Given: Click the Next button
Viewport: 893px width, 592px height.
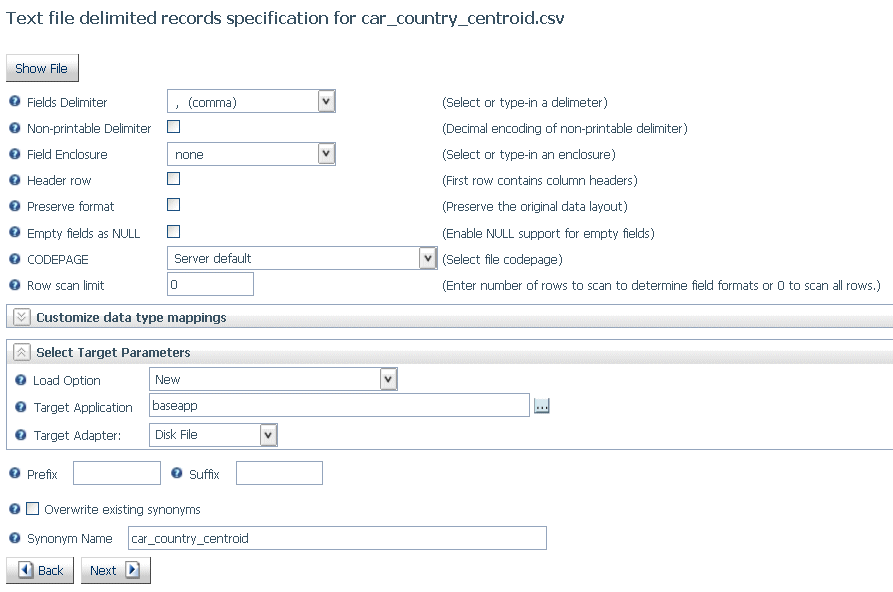Looking at the screenshot, I should click(116, 570).
